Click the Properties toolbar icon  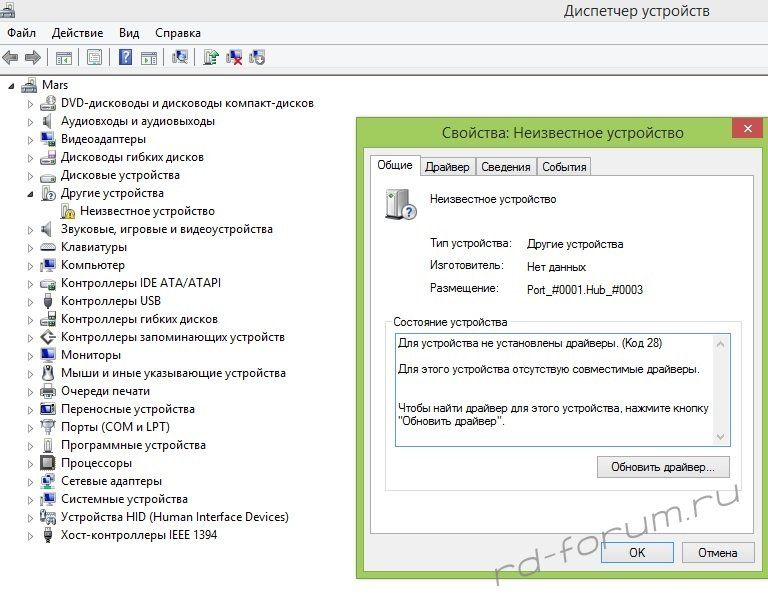(94, 57)
